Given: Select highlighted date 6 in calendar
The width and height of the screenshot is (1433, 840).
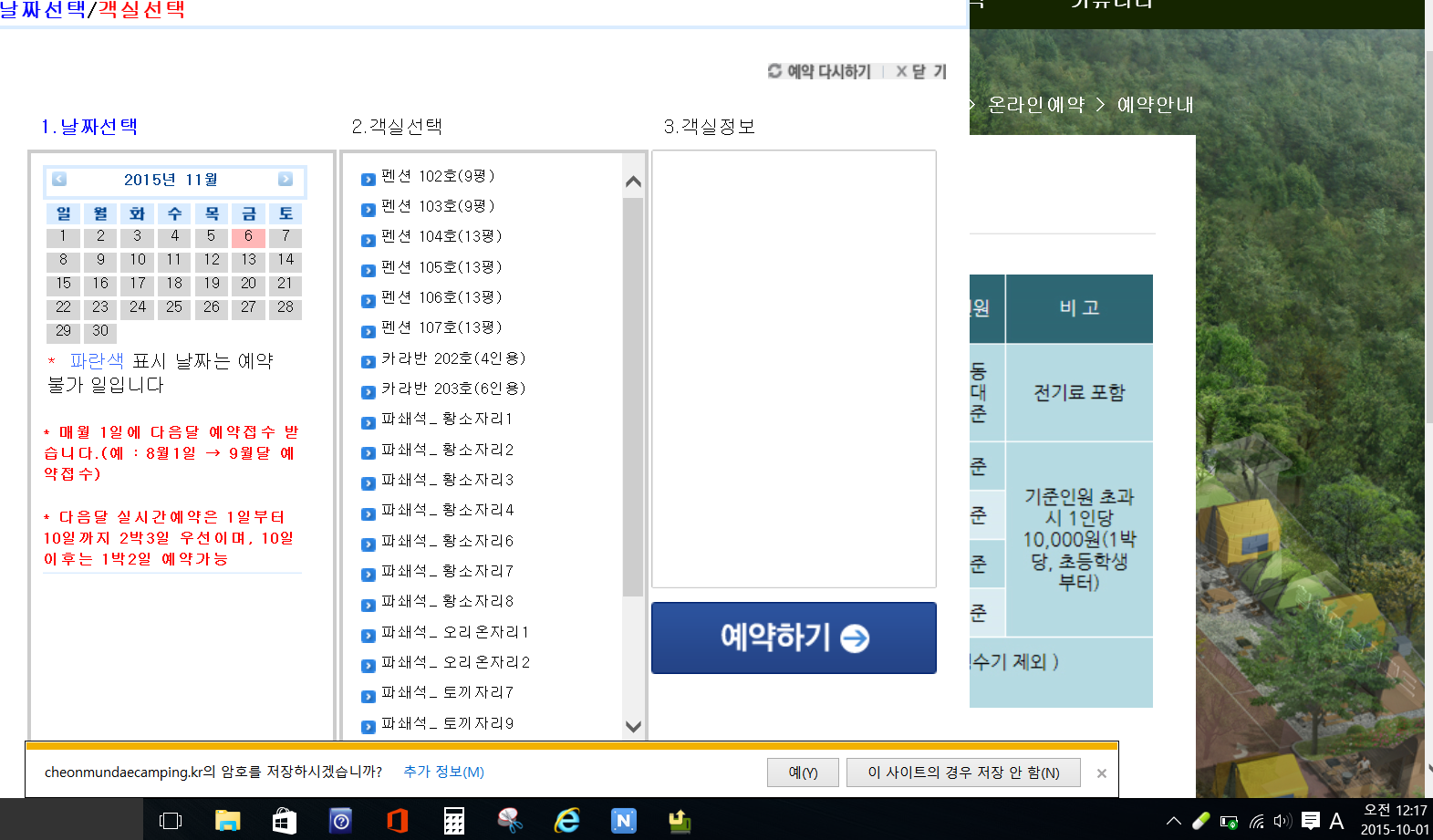Looking at the screenshot, I should (x=248, y=236).
